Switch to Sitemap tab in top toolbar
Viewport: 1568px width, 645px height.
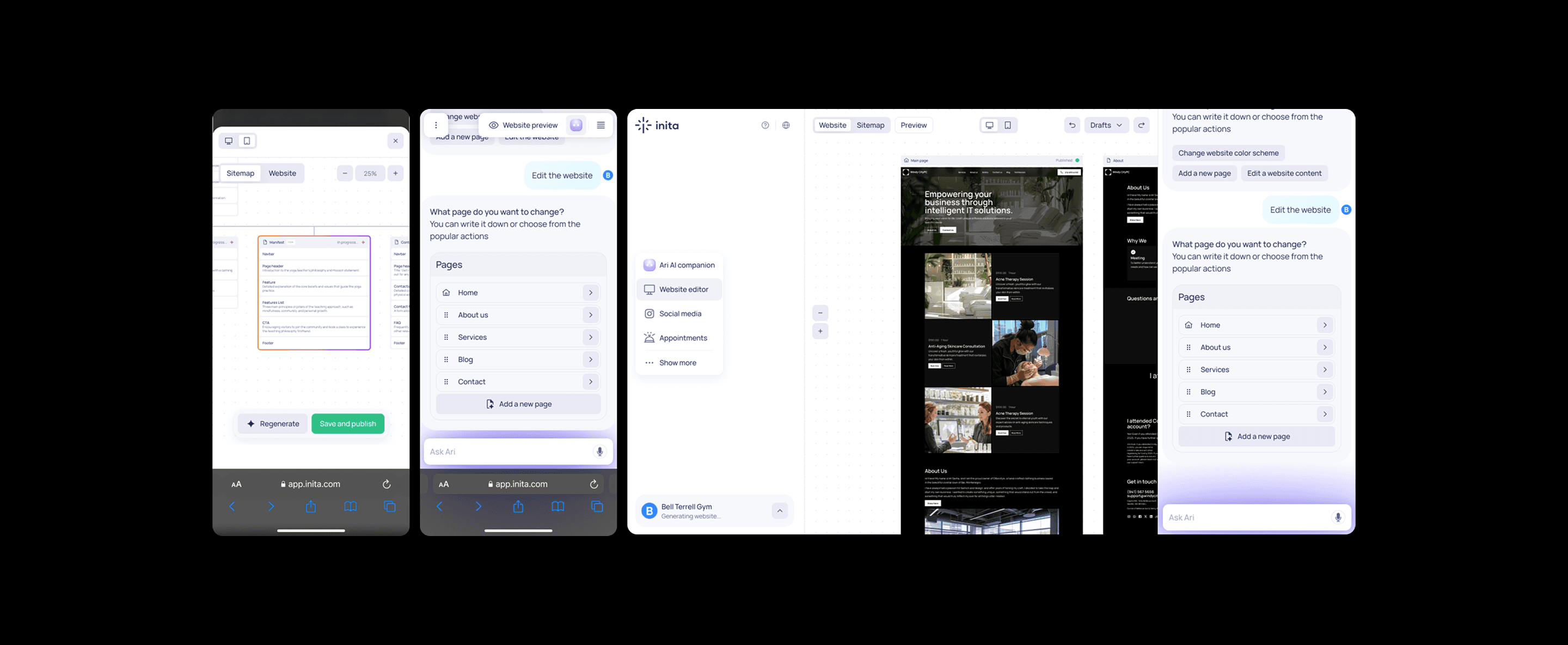coord(870,125)
